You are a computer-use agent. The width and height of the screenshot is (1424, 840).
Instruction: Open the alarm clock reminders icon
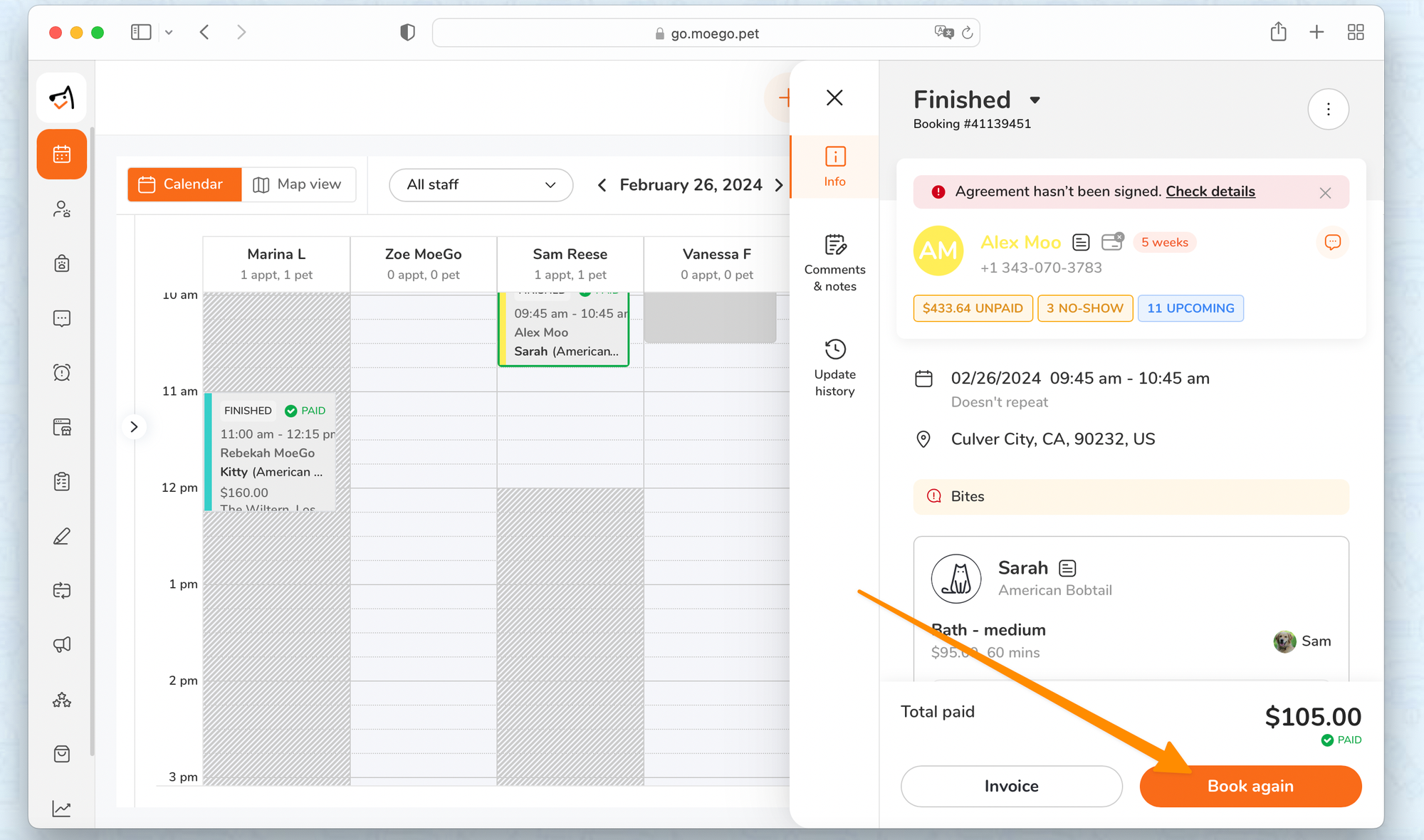click(62, 372)
